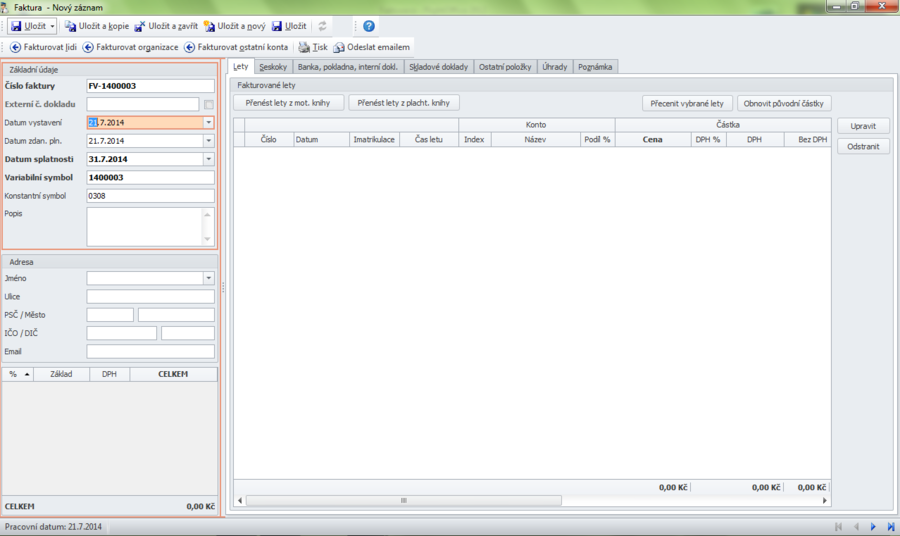Click the Uložit a kopie icon
The height and width of the screenshot is (536, 900).
click(71, 26)
